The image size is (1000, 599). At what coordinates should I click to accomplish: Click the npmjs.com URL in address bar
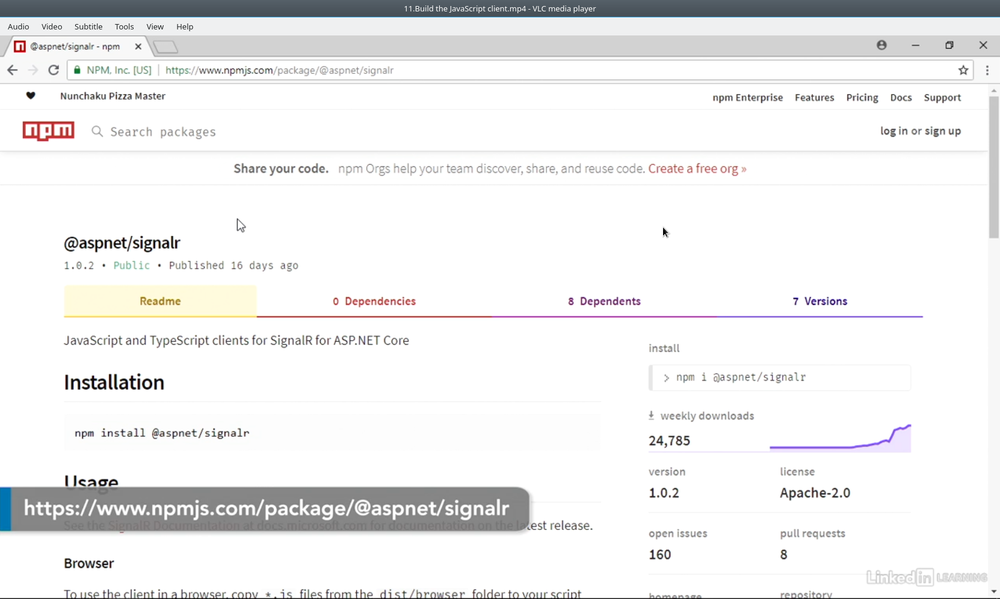click(279, 70)
